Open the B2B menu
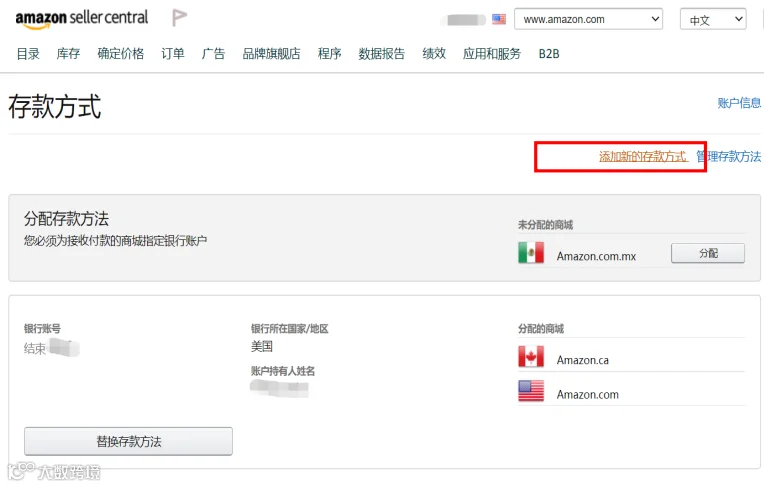The height and width of the screenshot is (487, 764). [x=549, y=54]
